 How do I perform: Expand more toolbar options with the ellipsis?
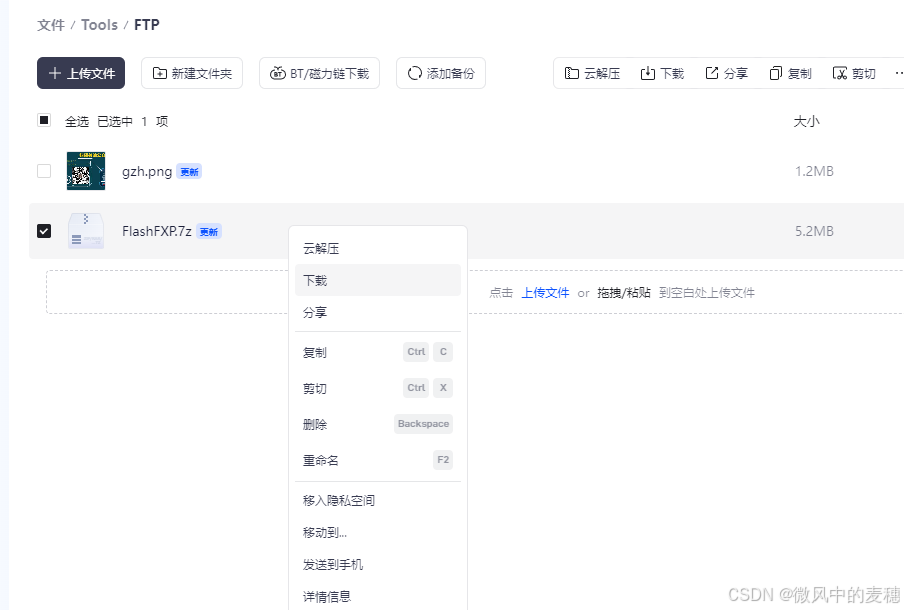pyautogui.click(x=898, y=72)
